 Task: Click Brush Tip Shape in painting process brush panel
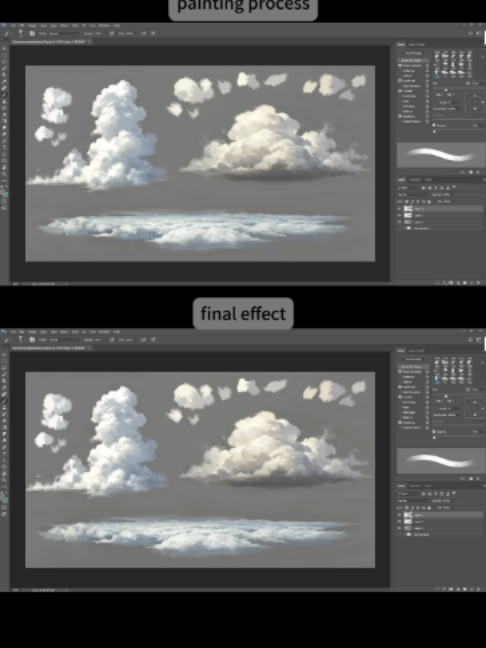pyautogui.click(x=411, y=60)
